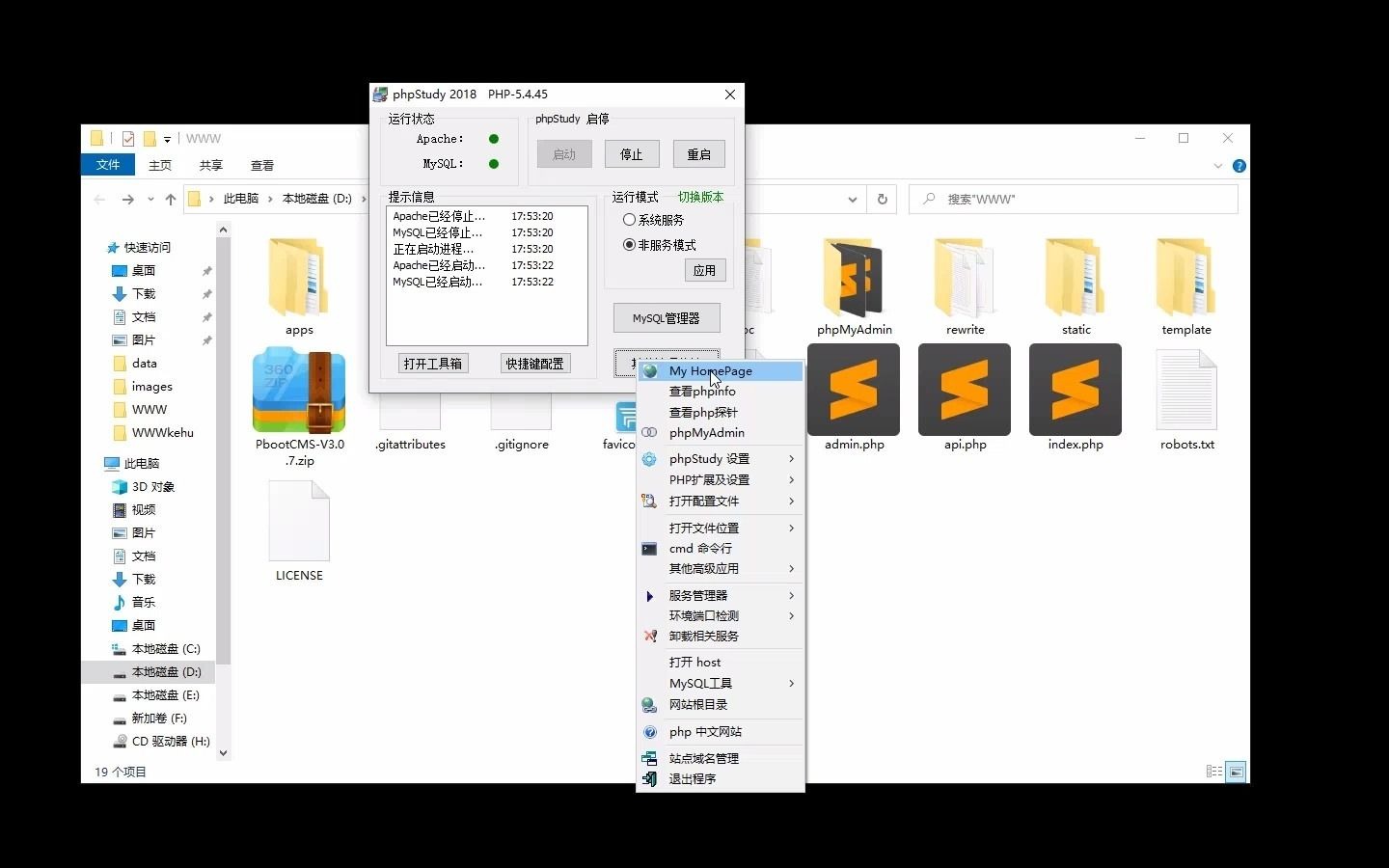Open the template folder icon

pos(1186,278)
